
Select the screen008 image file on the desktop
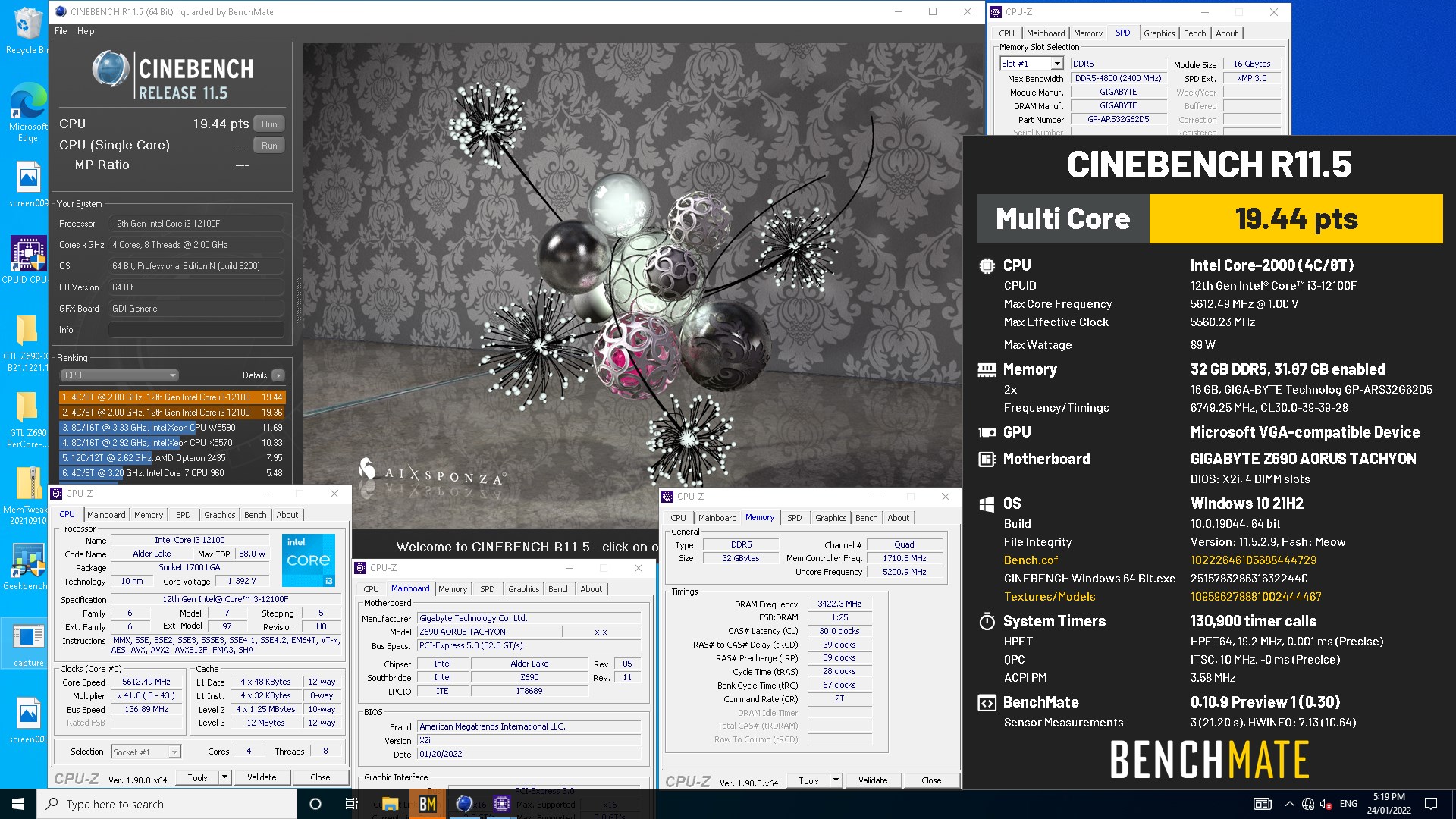click(28, 720)
